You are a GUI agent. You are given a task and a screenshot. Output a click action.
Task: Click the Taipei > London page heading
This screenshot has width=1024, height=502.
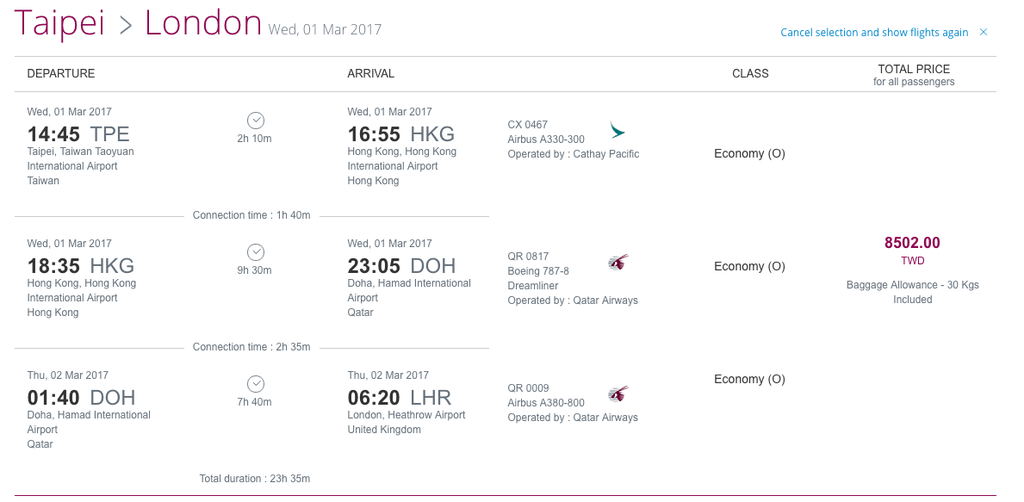tap(138, 24)
